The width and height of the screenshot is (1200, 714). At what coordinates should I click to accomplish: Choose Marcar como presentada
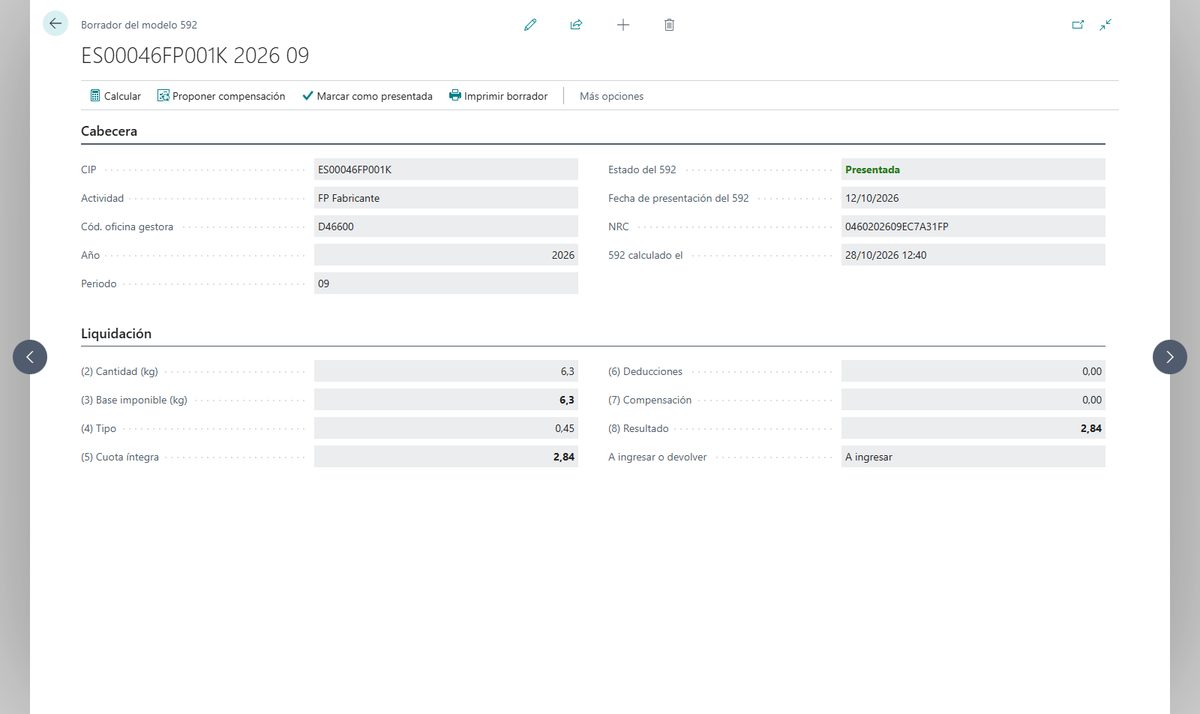(x=367, y=96)
